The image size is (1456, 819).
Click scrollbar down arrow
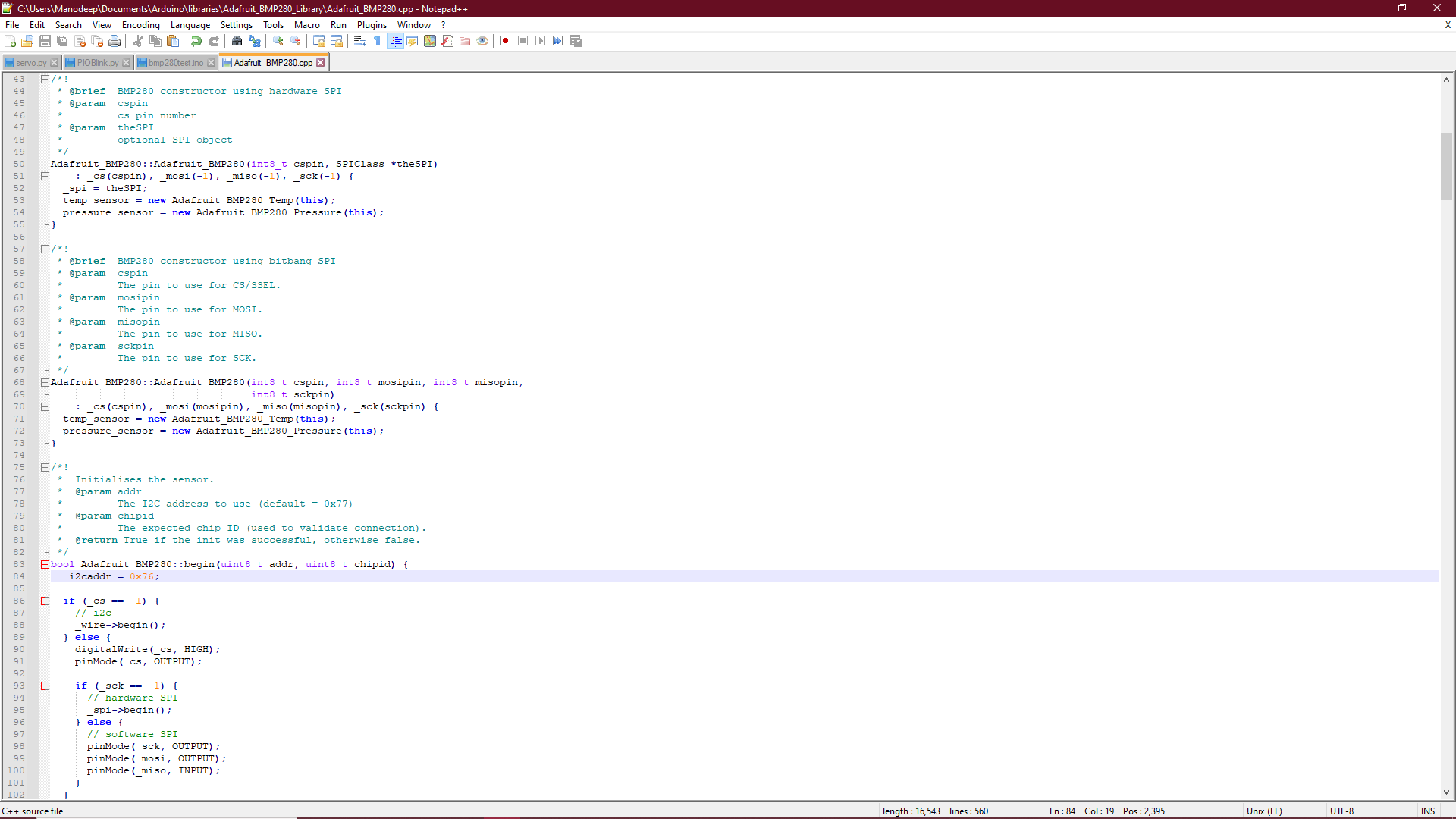click(x=1446, y=792)
